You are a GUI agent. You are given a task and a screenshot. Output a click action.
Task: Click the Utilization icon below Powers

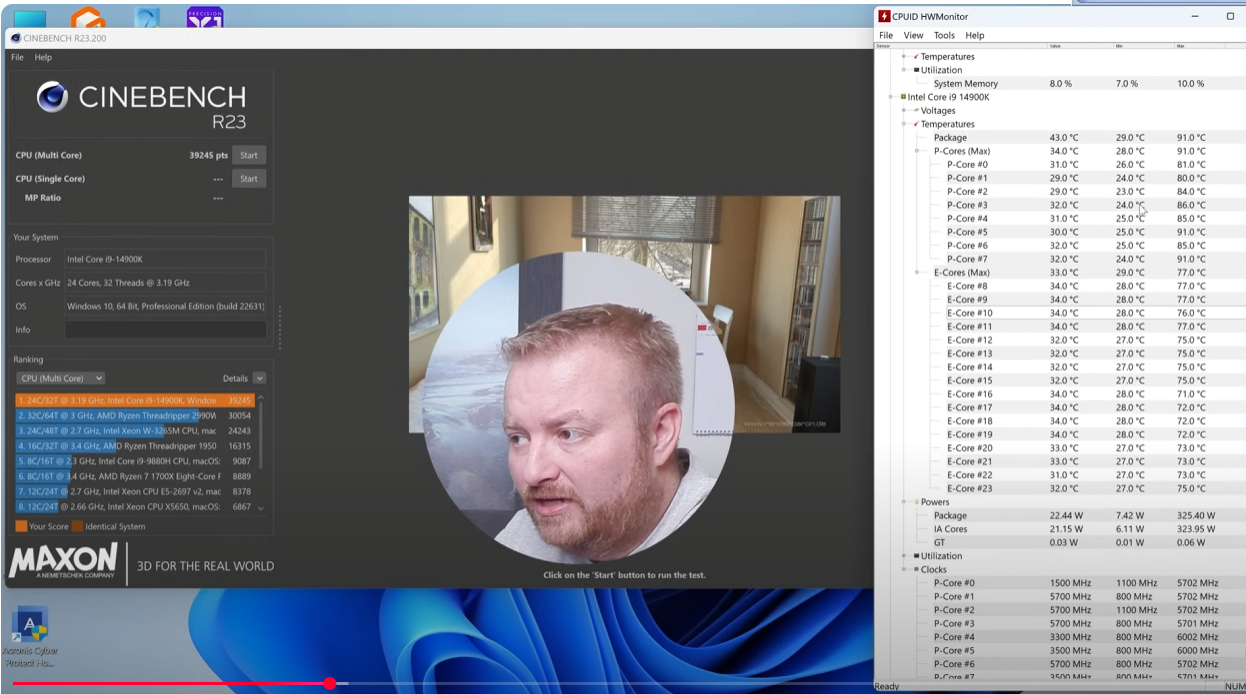(916, 556)
